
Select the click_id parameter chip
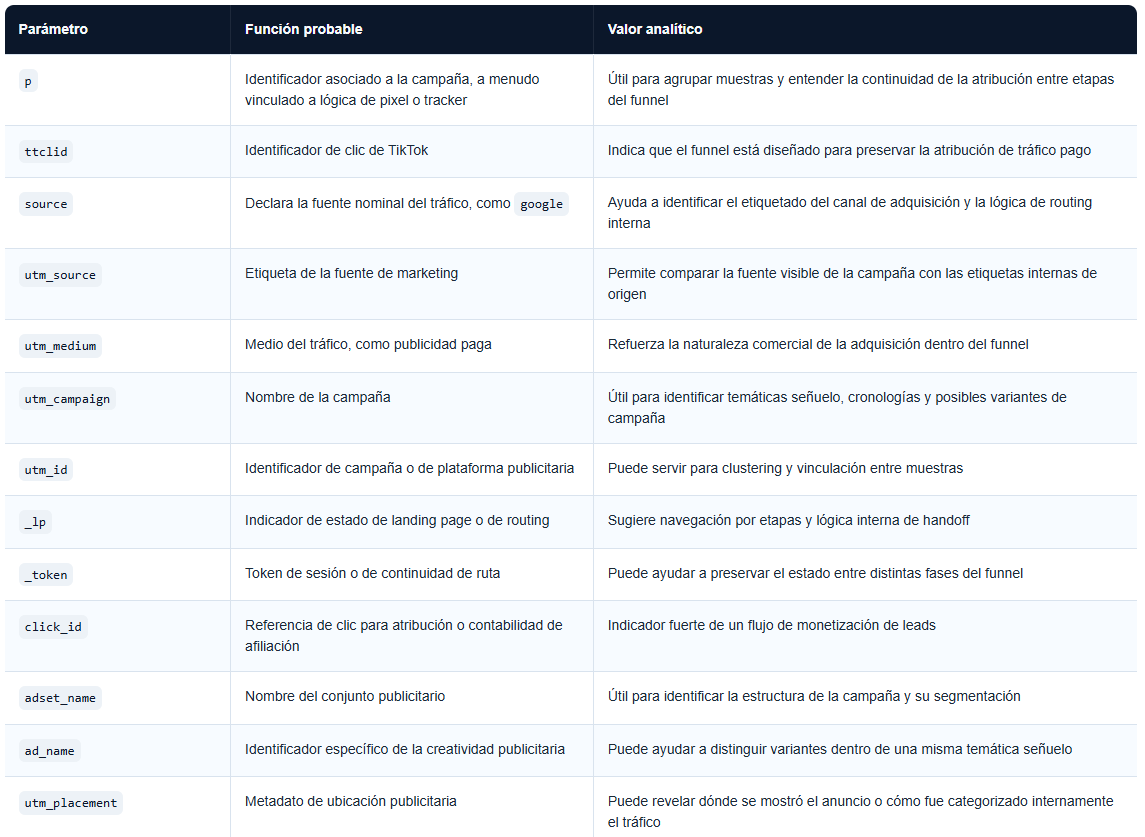(x=53, y=627)
